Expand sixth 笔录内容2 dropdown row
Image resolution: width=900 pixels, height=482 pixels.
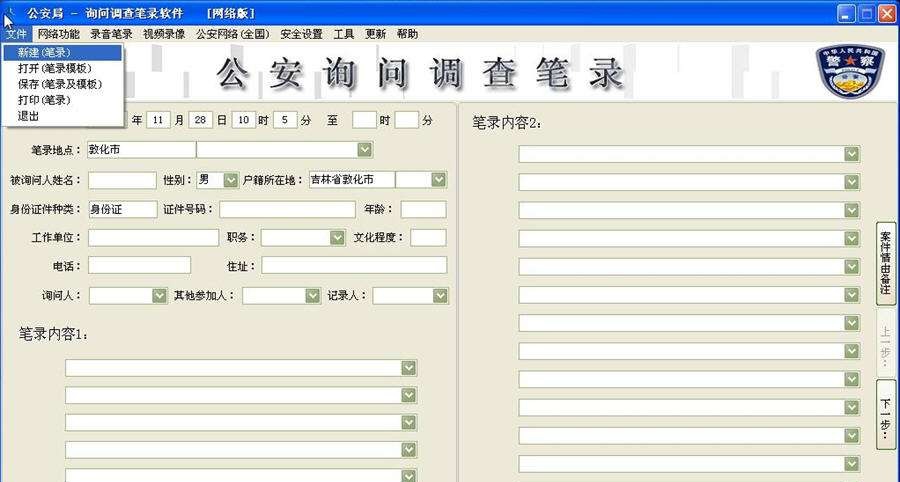[x=852, y=294]
